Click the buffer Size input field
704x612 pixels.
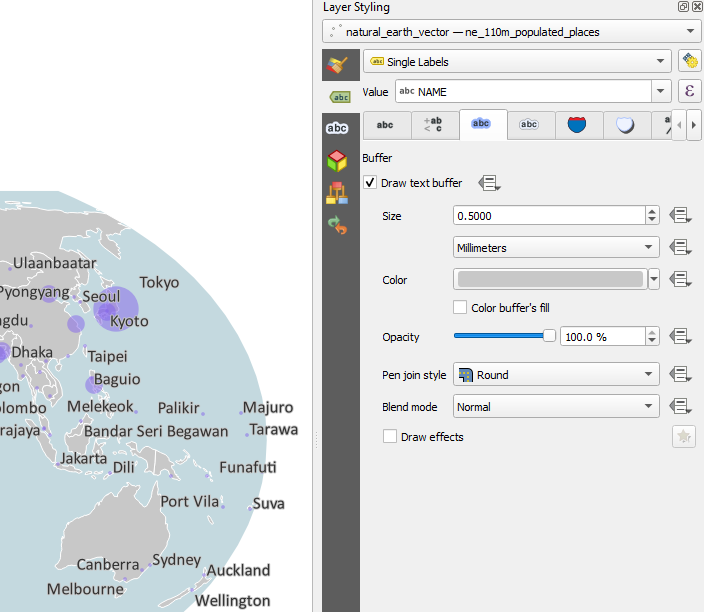(x=549, y=216)
